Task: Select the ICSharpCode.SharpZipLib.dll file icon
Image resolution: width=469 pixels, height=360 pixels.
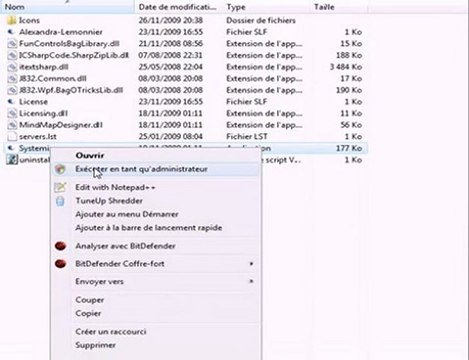Action: pyautogui.click(x=12, y=55)
